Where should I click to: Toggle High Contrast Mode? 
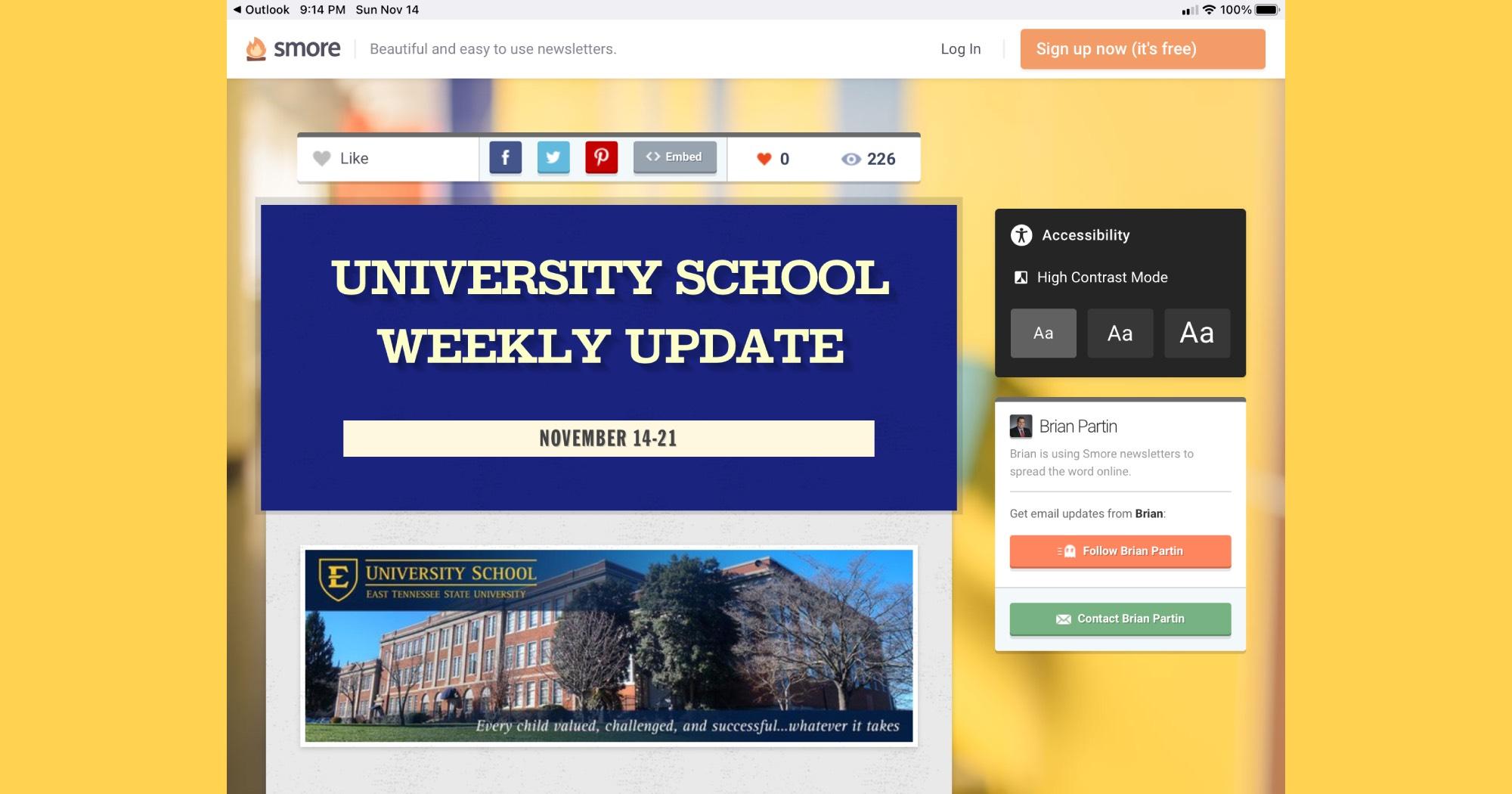[1101, 278]
